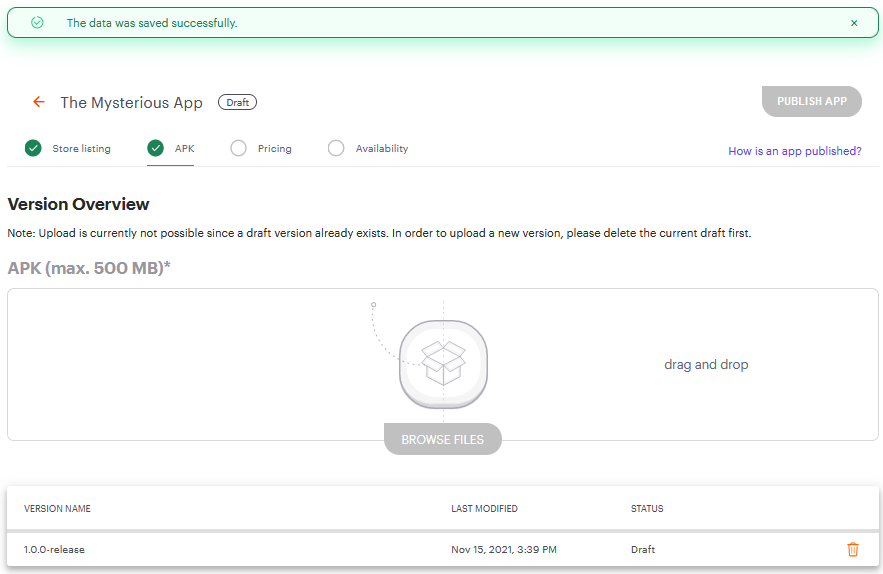883x574 pixels.
Task: Click the green success checkmark icon in banner
Action: tap(37, 23)
